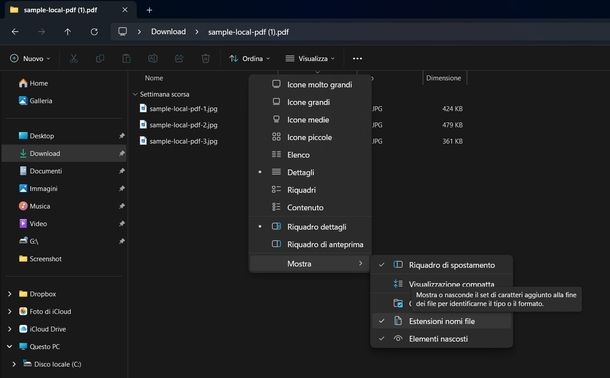Click sample-local-pdf (1).pdf breadcrumb
This screenshot has width=610, height=378.
pyautogui.click(x=248, y=32)
